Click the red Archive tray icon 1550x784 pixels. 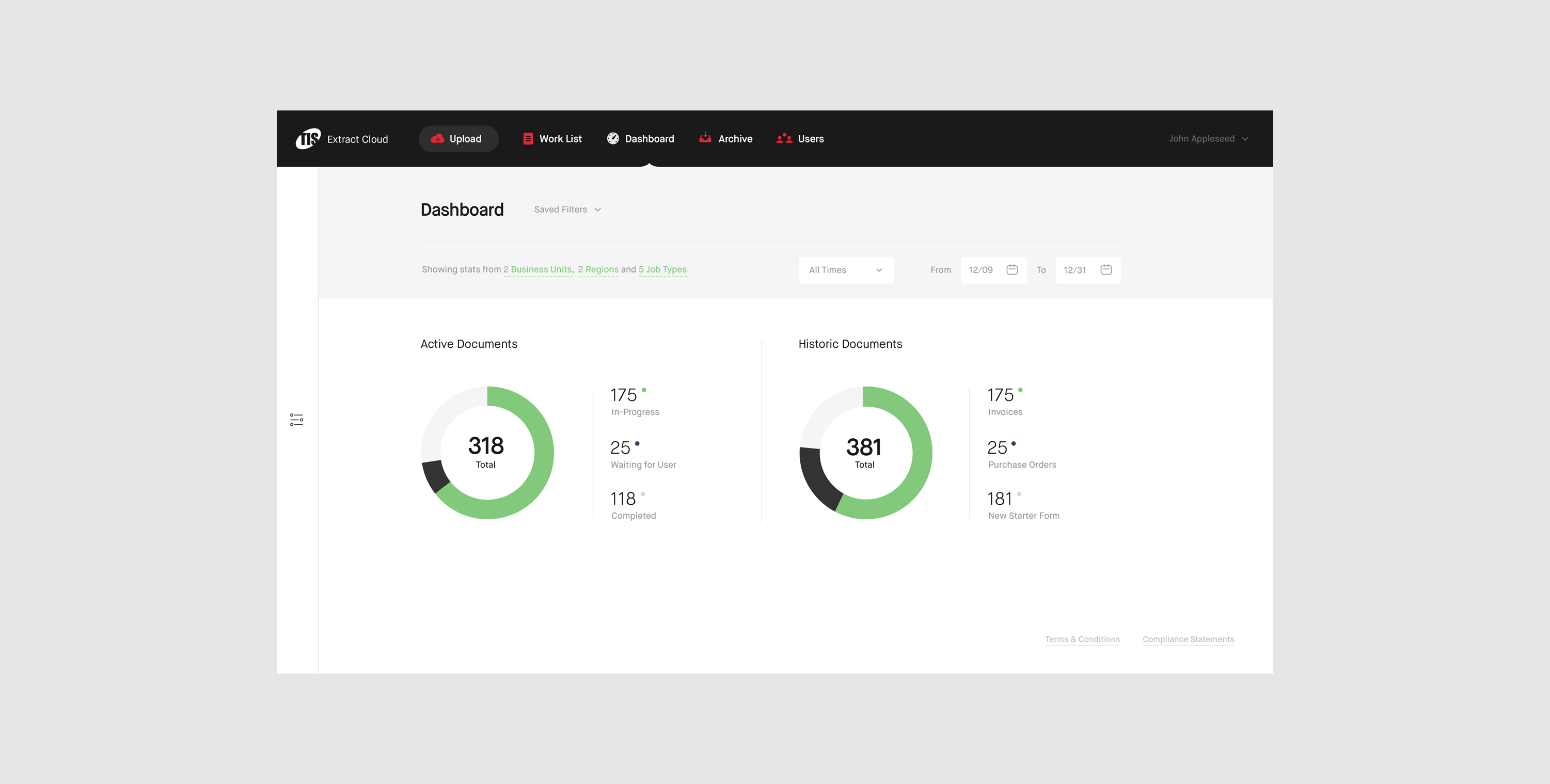click(x=705, y=138)
